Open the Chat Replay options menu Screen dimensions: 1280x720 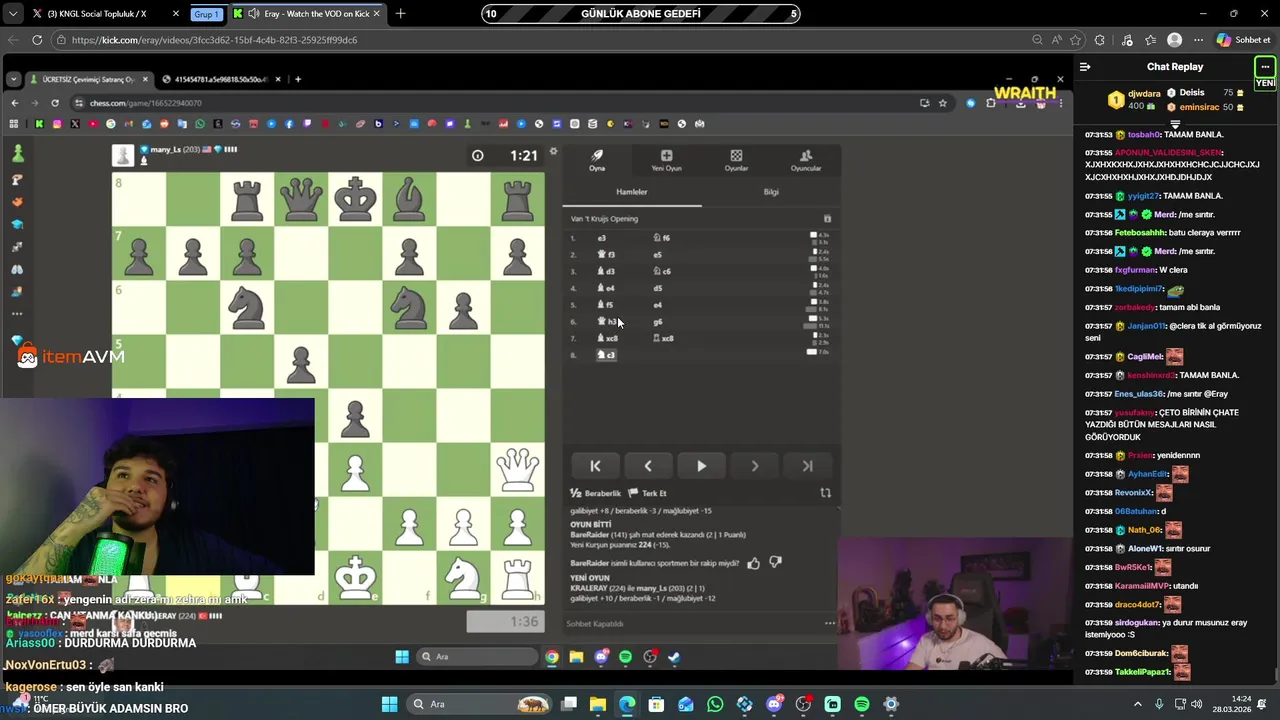point(1265,67)
